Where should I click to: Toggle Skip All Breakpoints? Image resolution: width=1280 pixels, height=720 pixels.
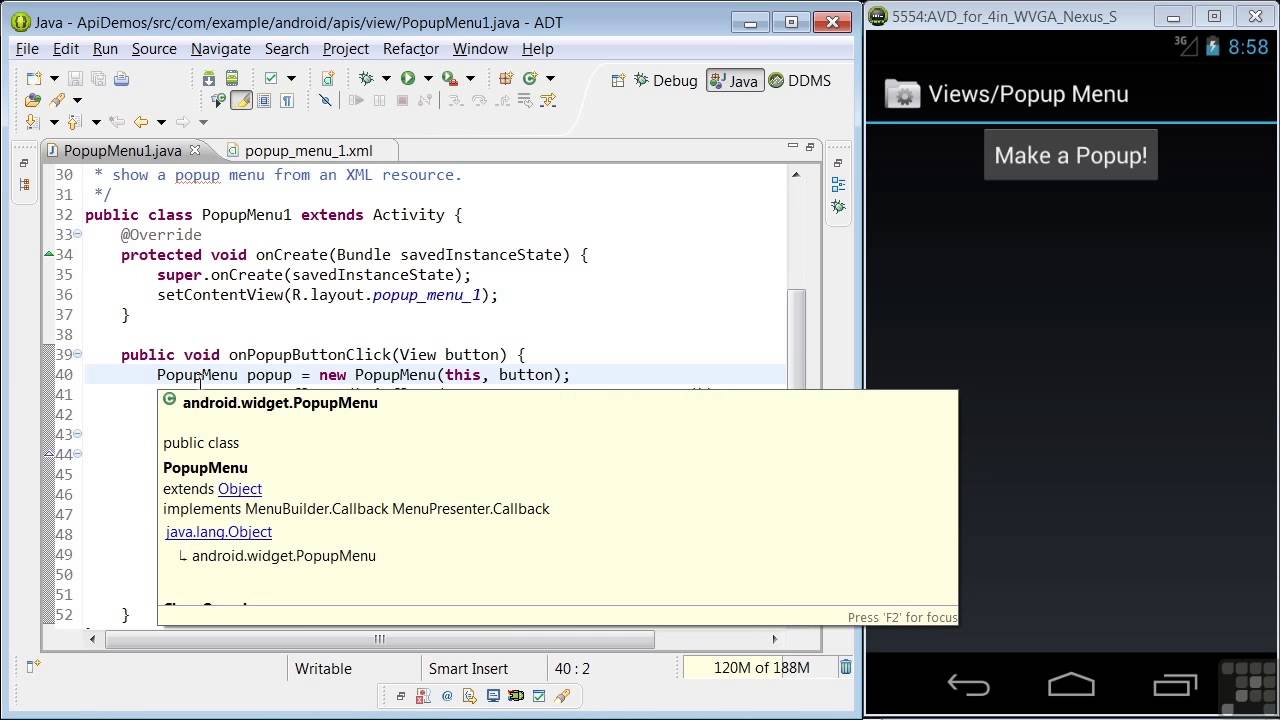[325, 100]
